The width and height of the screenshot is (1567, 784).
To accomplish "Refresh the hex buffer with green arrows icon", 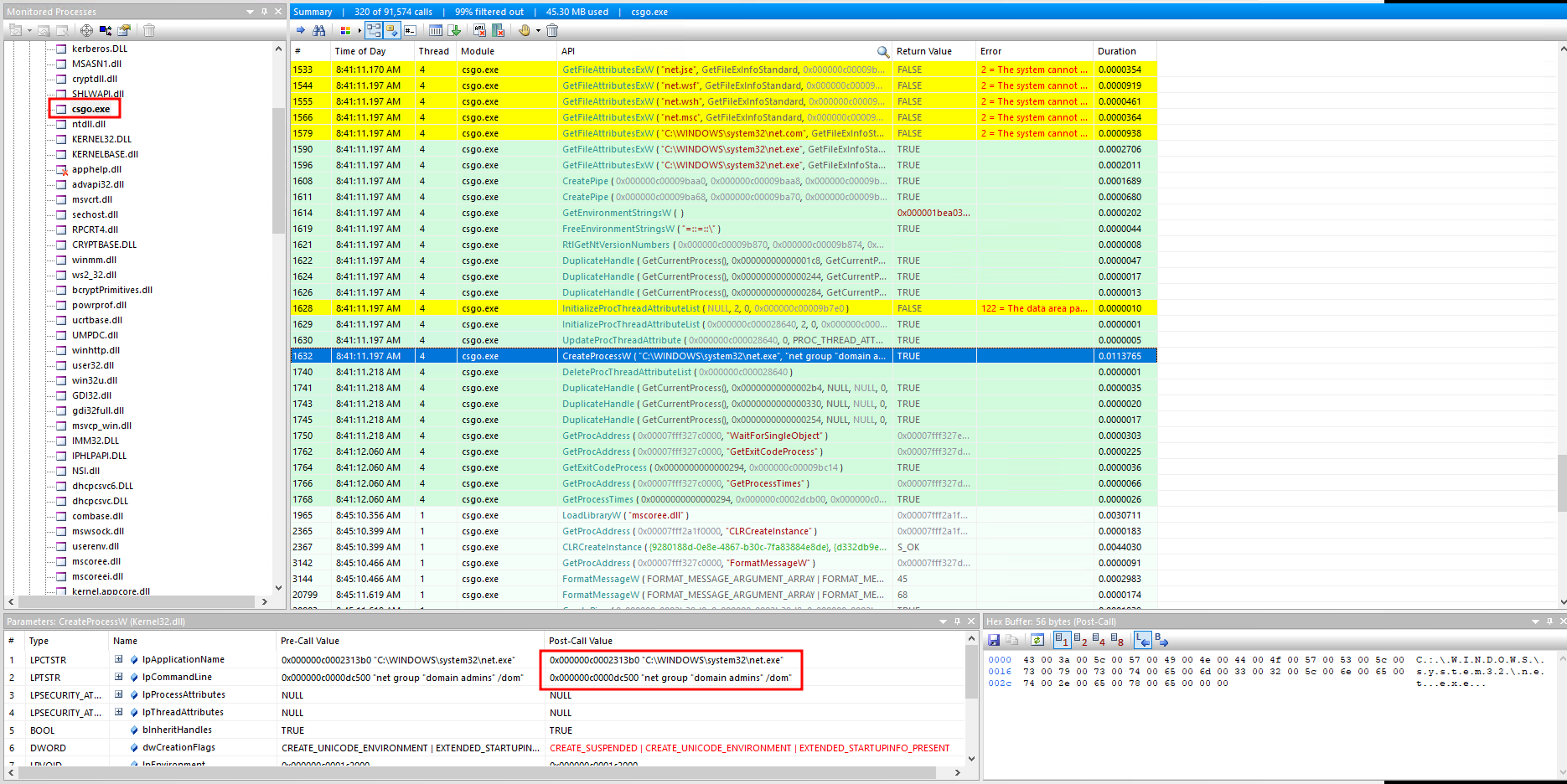I will click(1037, 640).
